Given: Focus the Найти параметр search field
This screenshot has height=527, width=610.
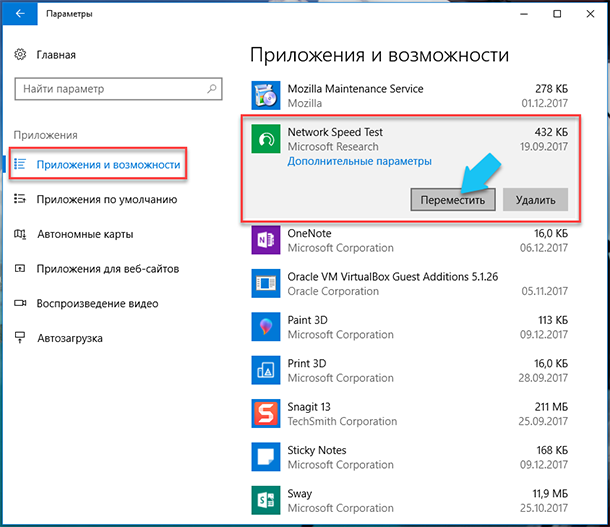Looking at the screenshot, I should [118, 89].
